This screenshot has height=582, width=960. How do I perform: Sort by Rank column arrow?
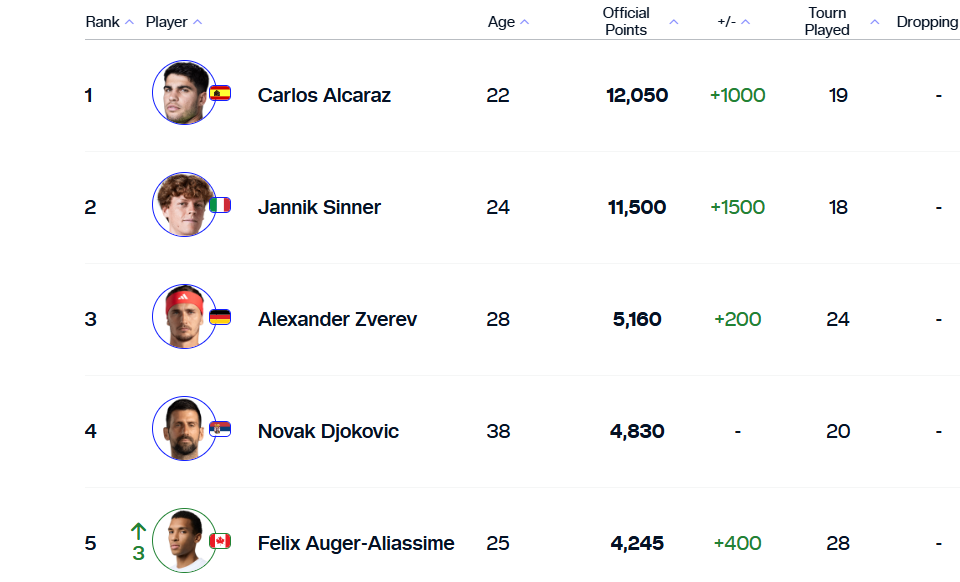coord(129,22)
